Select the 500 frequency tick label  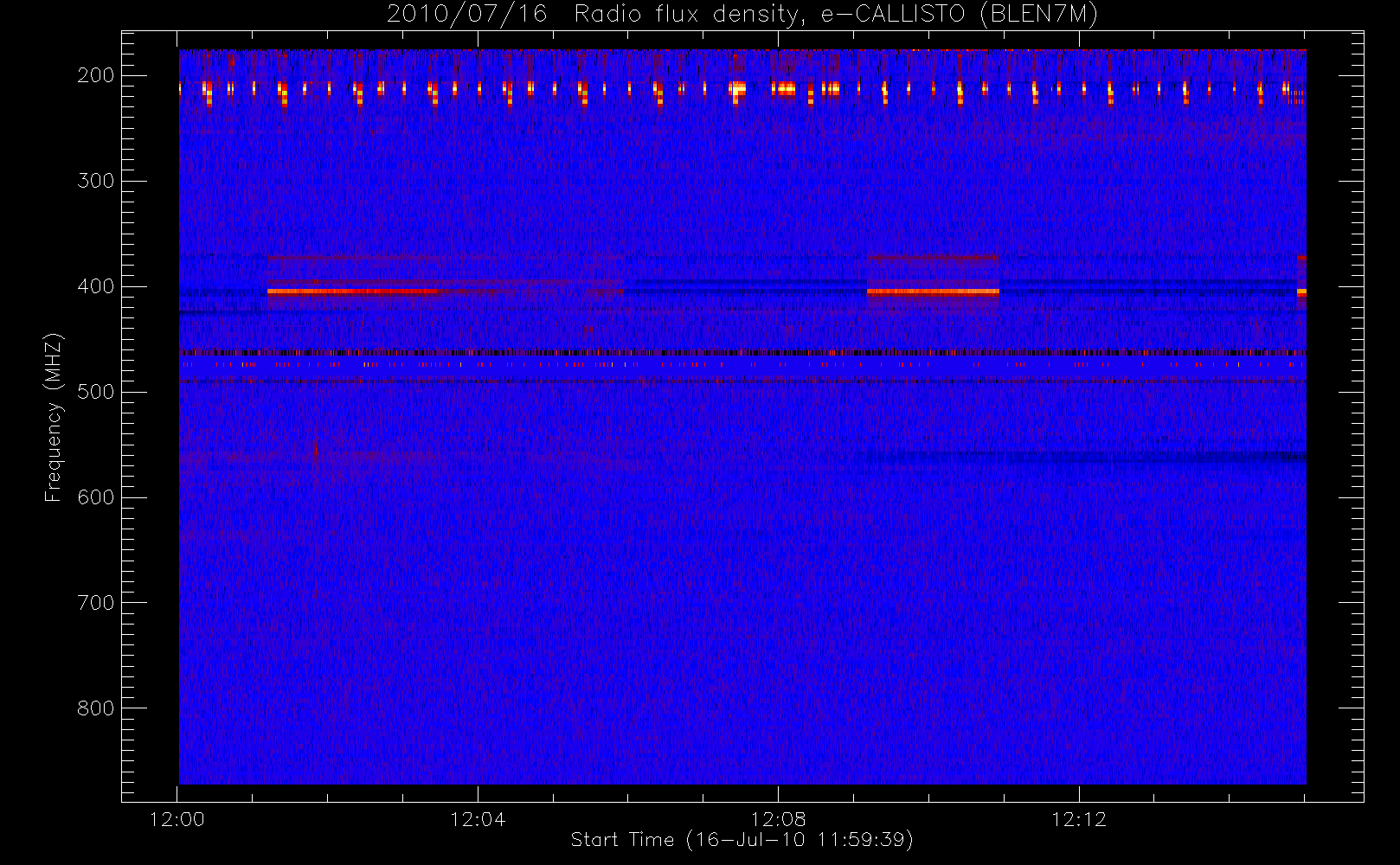pyautogui.click(x=96, y=392)
